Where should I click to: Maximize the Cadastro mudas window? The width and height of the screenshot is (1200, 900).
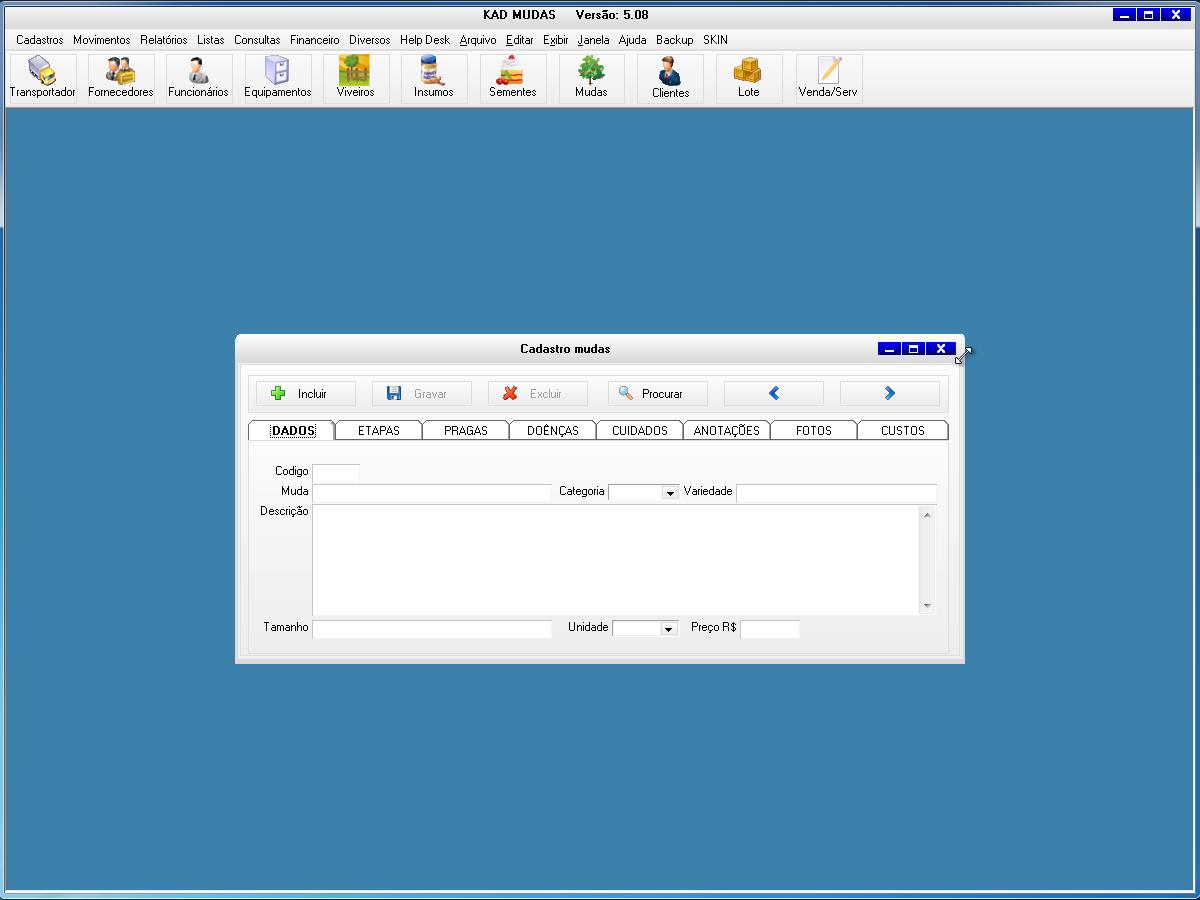click(x=914, y=349)
